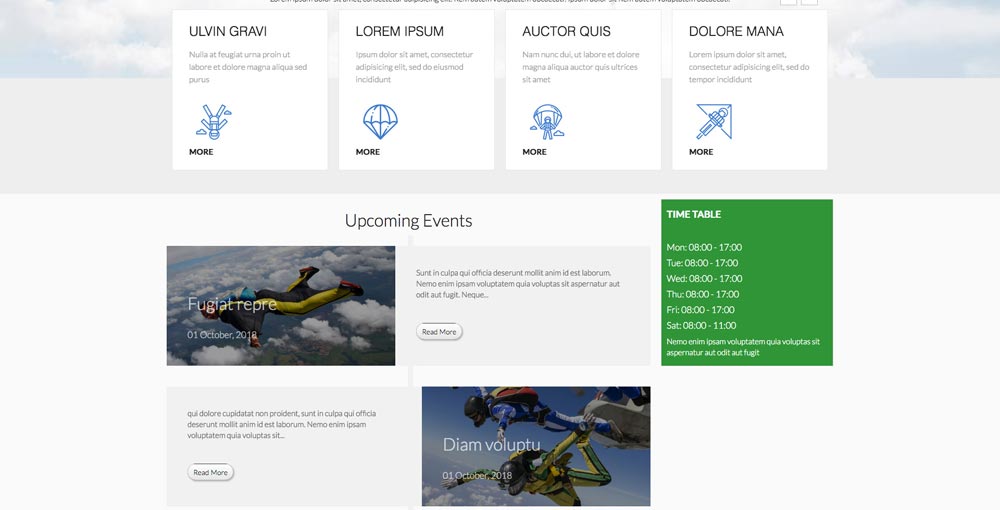The height and width of the screenshot is (510, 1000).
Task: Click the parachute icon in Lorem Ipsum card
Action: (380, 122)
